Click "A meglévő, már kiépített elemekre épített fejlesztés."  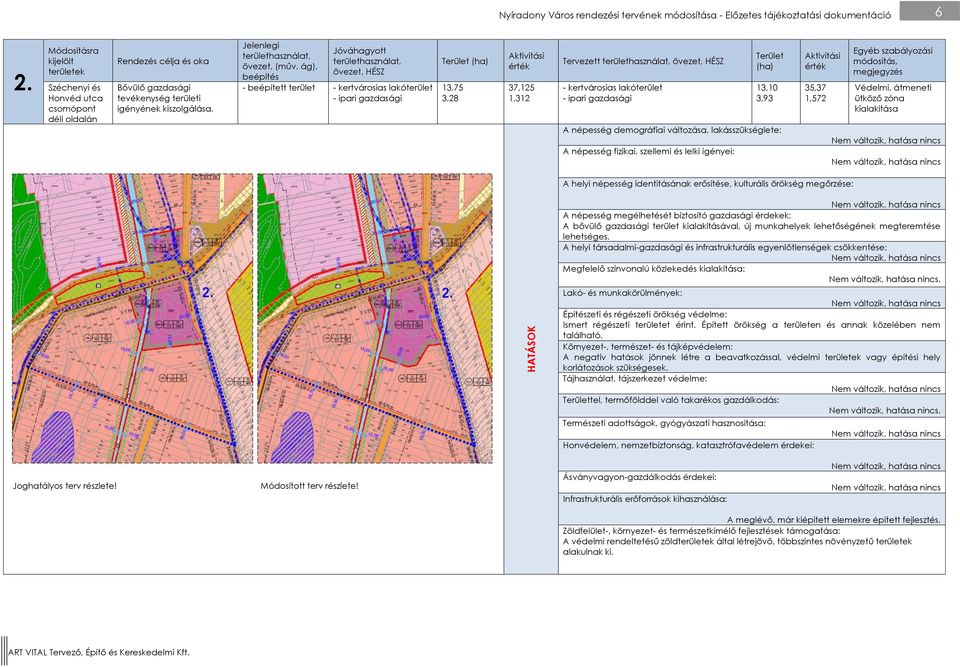point(834,520)
